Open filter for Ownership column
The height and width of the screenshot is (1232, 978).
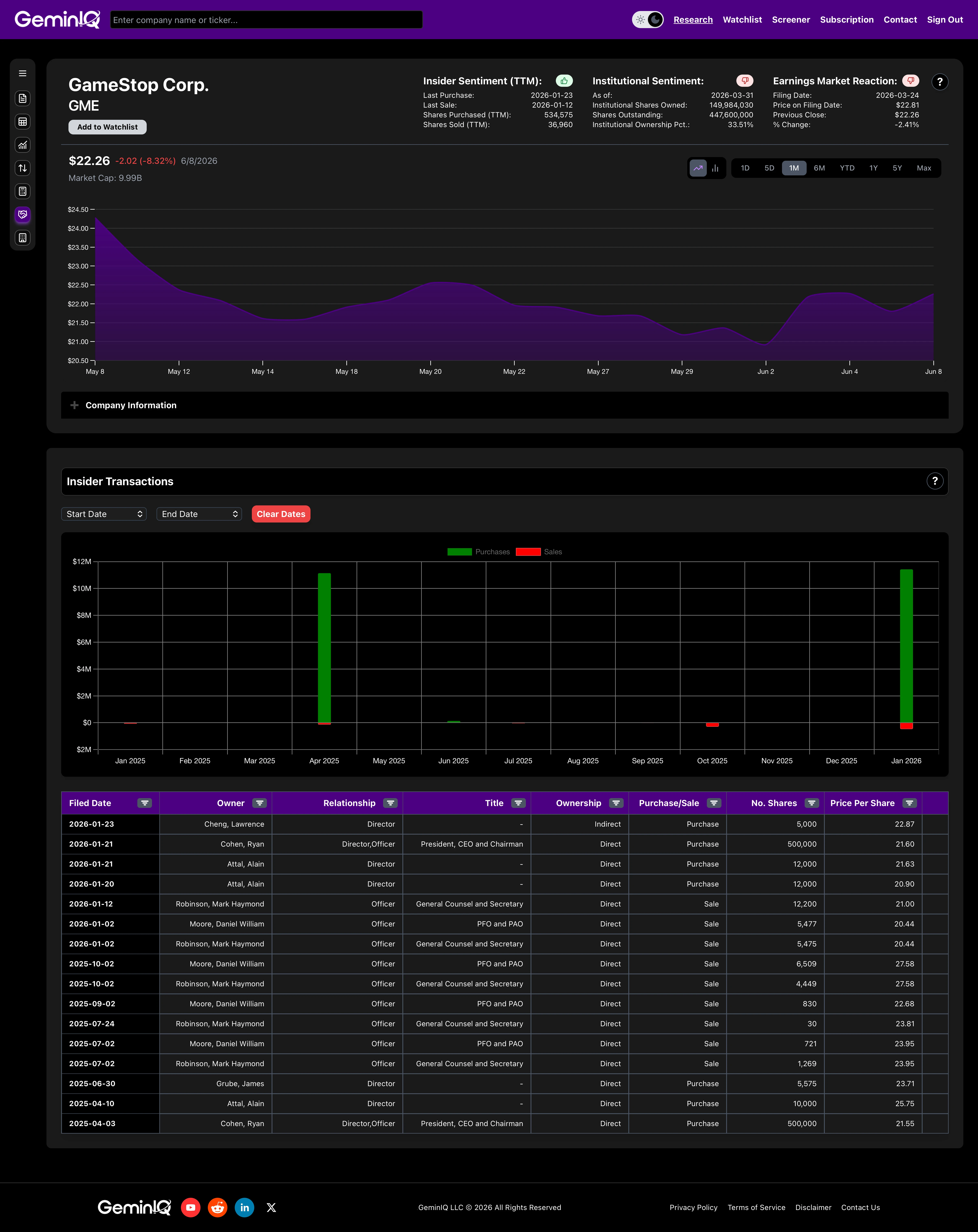pos(616,803)
